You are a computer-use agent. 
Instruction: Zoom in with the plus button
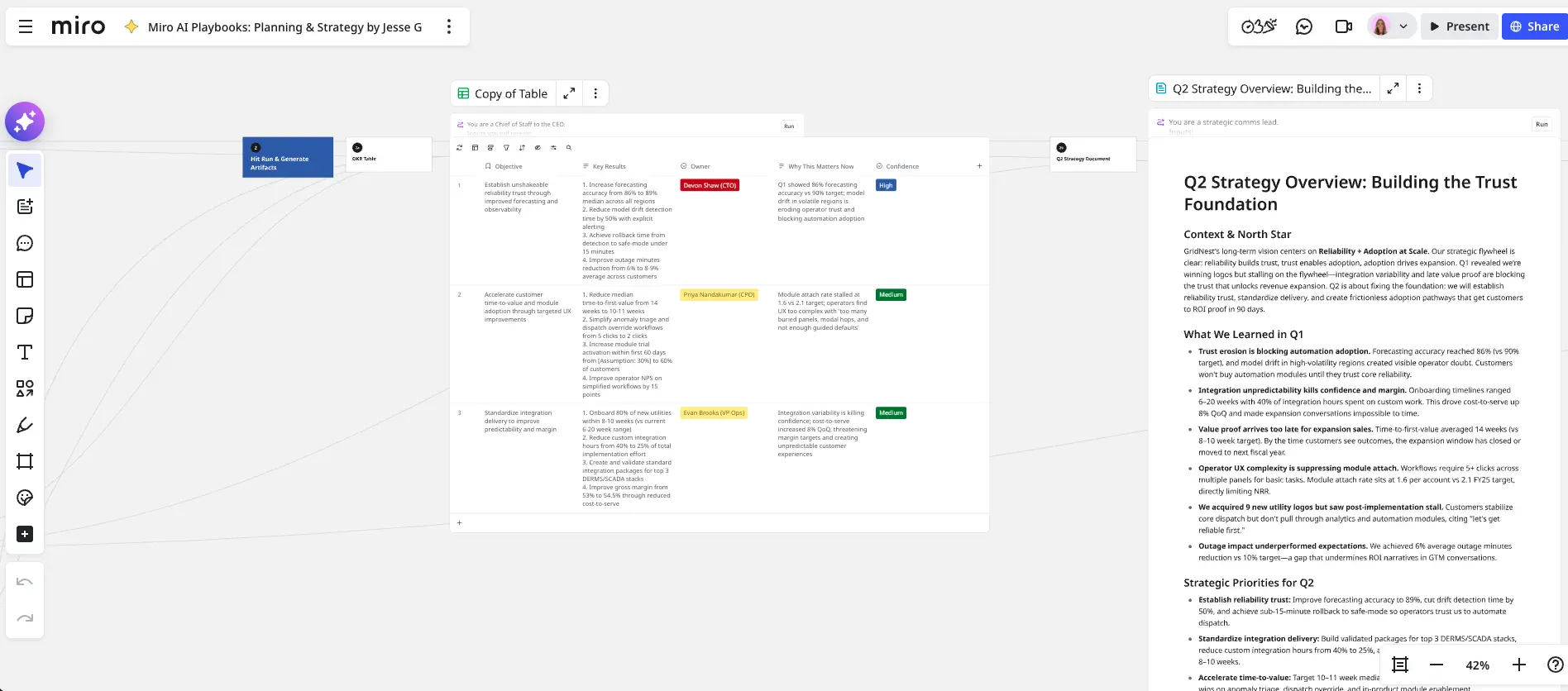pyautogui.click(x=1519, y=665)
